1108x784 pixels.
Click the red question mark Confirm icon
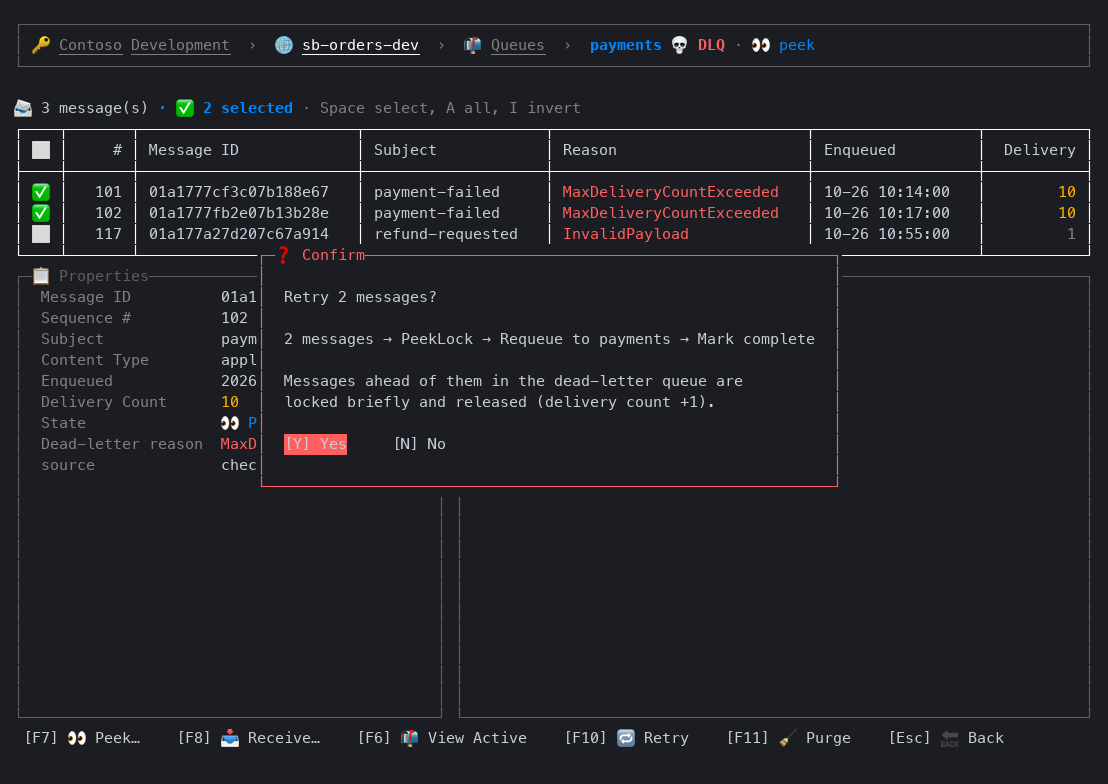point(283,255)
